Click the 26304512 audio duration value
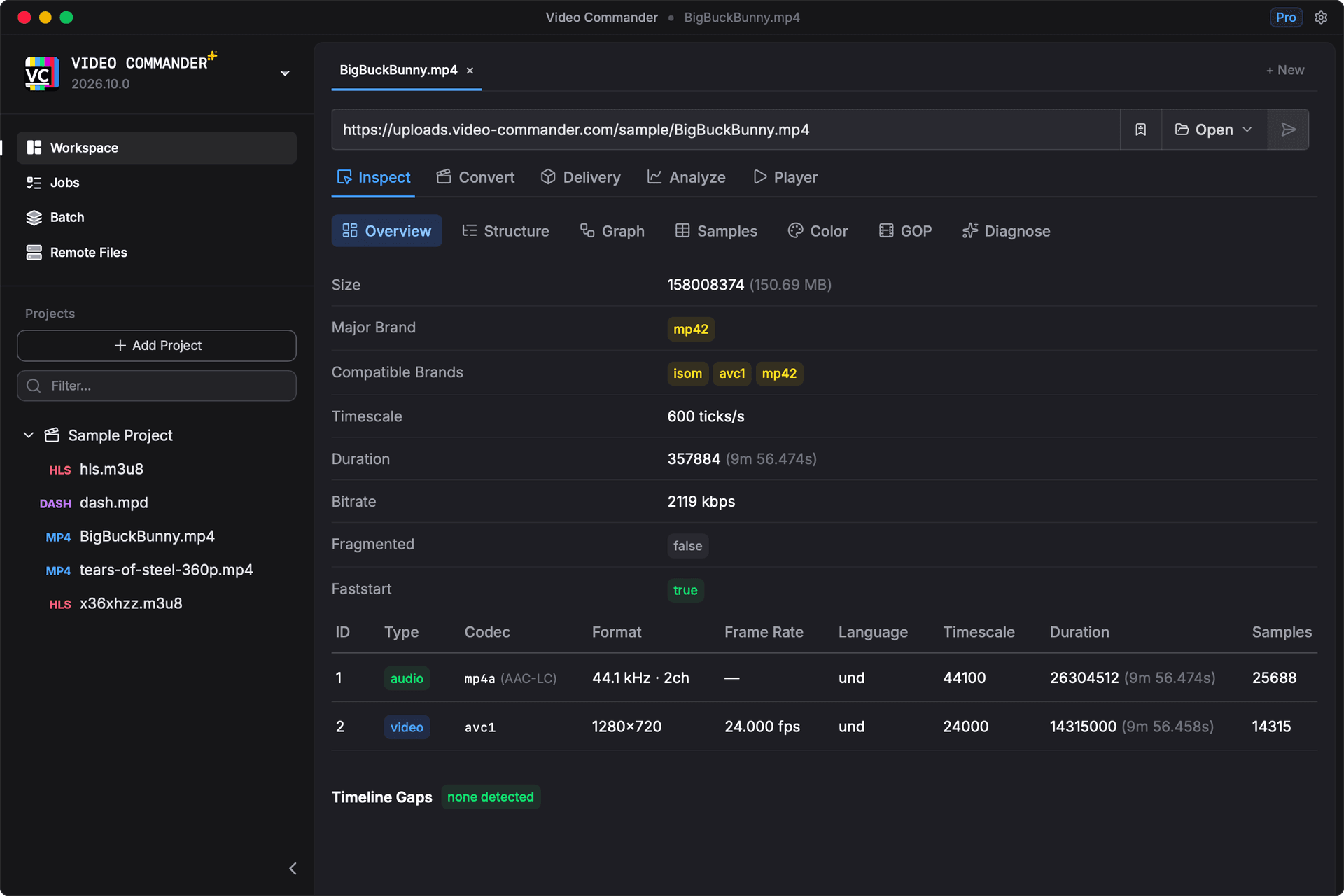 1084,678
